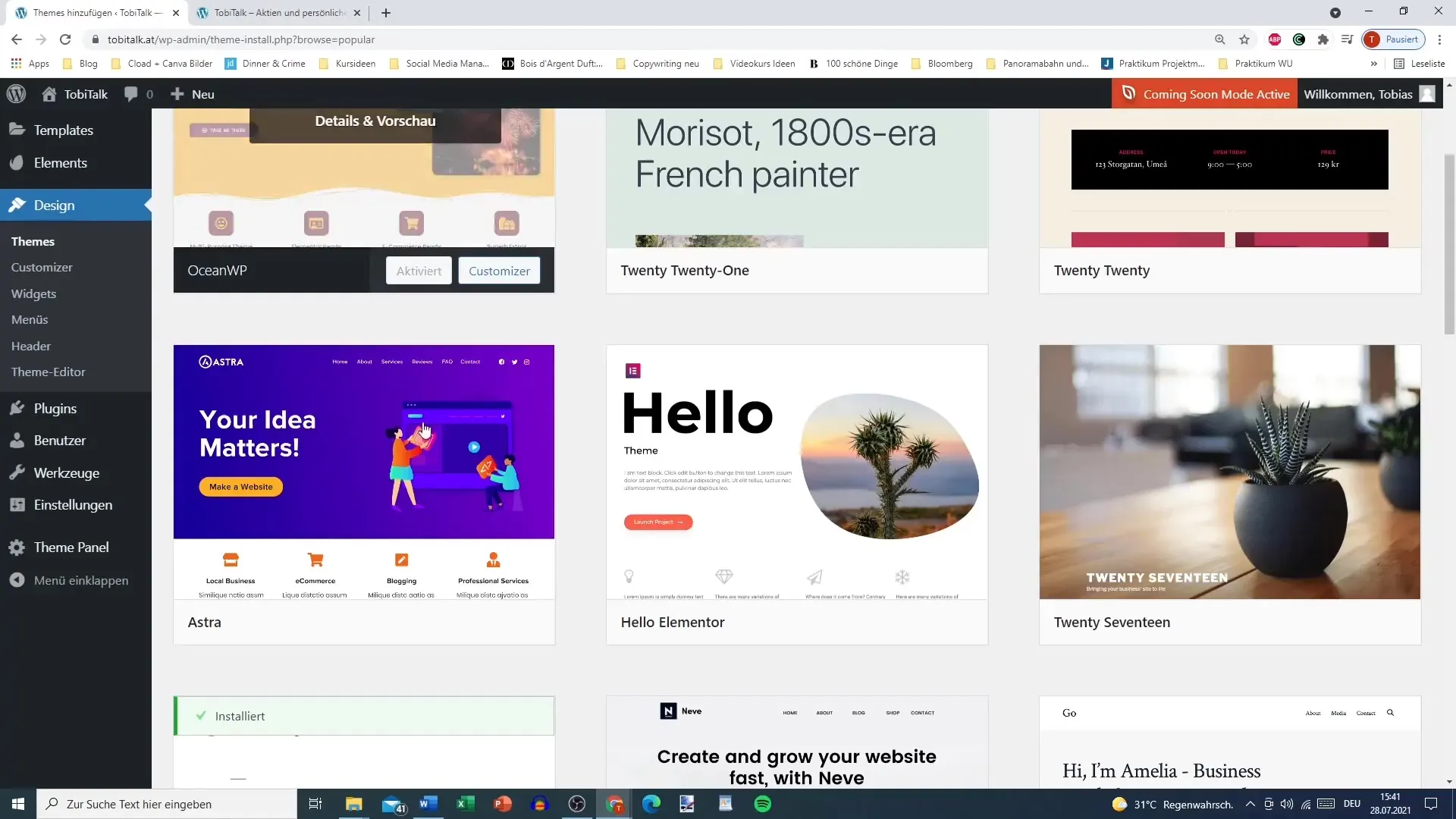The height and width of the screenshot is (819, 1456).
Task: Select Design menu in sidebar
Action: click(x=76, y=205)
